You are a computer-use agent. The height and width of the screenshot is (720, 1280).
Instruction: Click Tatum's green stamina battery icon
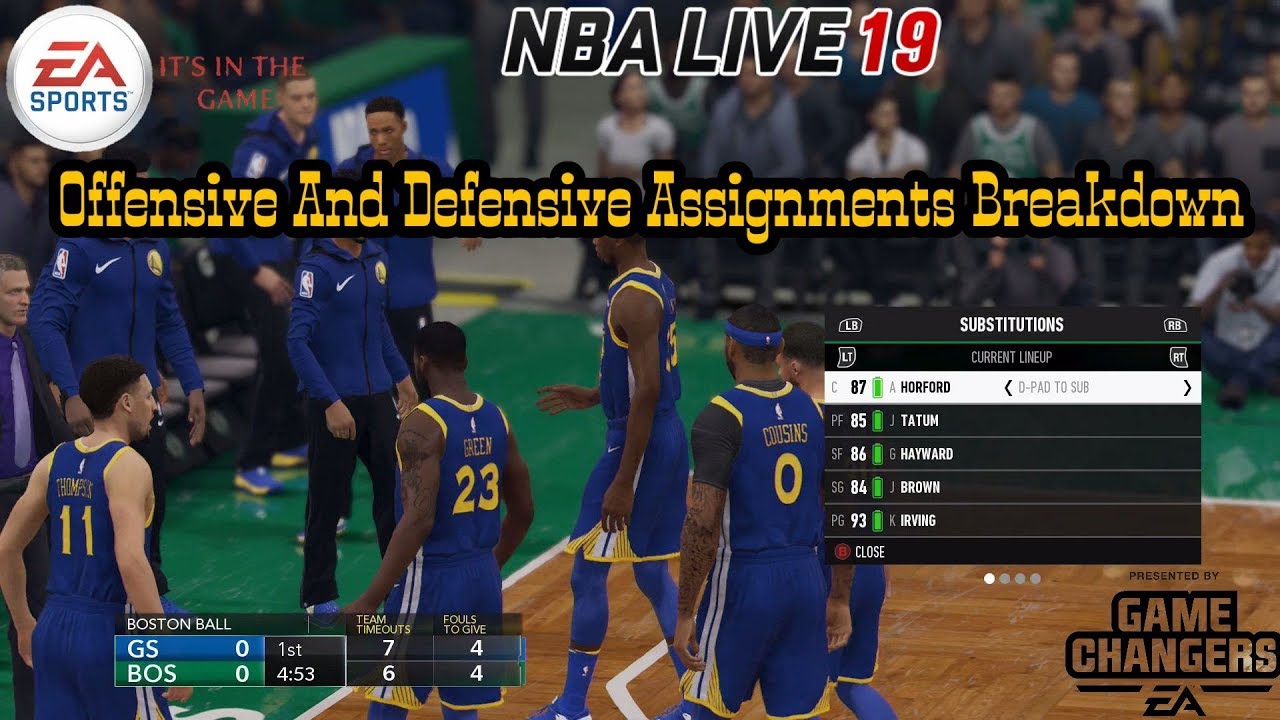878,421
